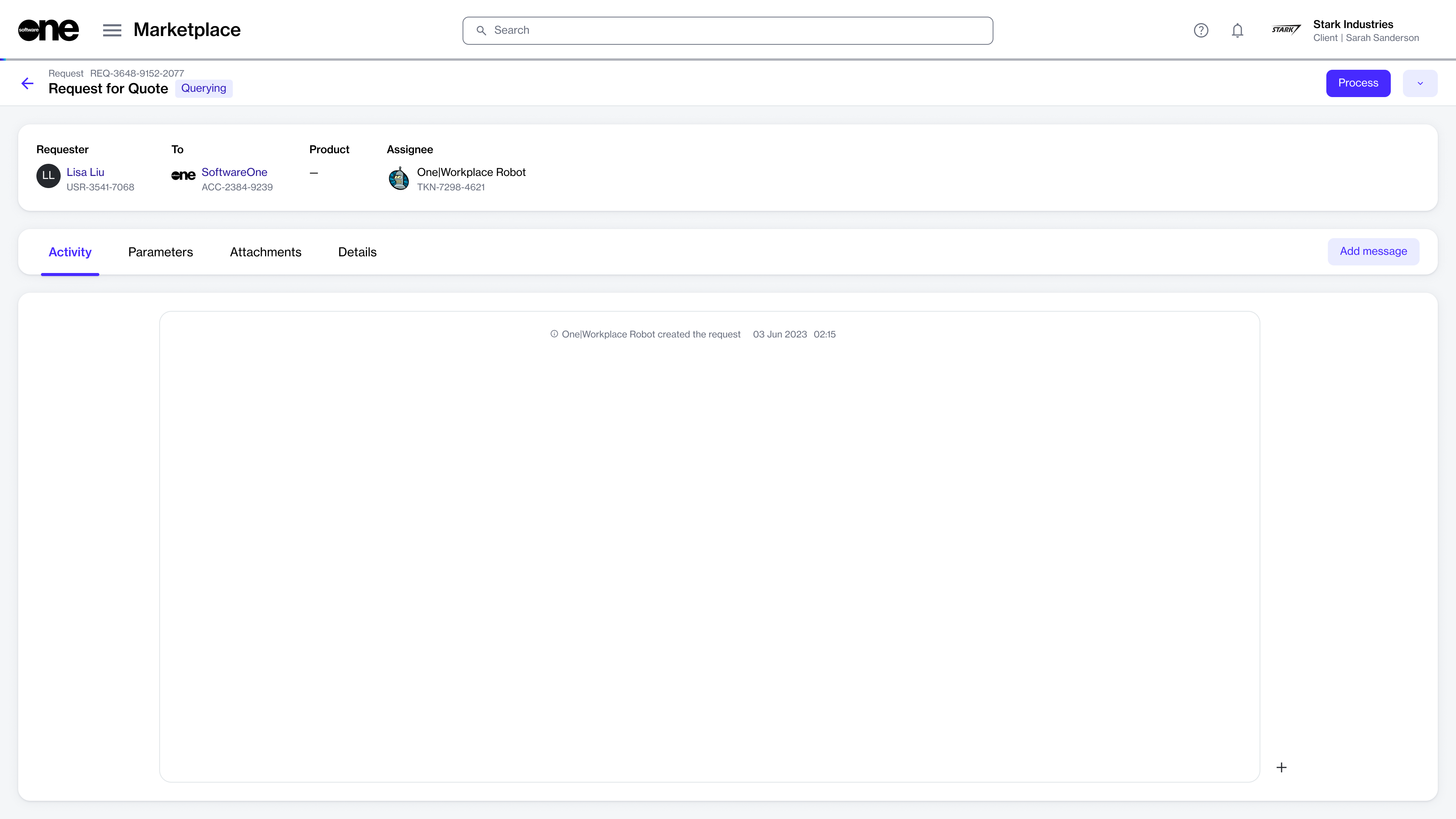Screen dimensions: 1456x819
Task: Open the Details tab
Action: 357,252
